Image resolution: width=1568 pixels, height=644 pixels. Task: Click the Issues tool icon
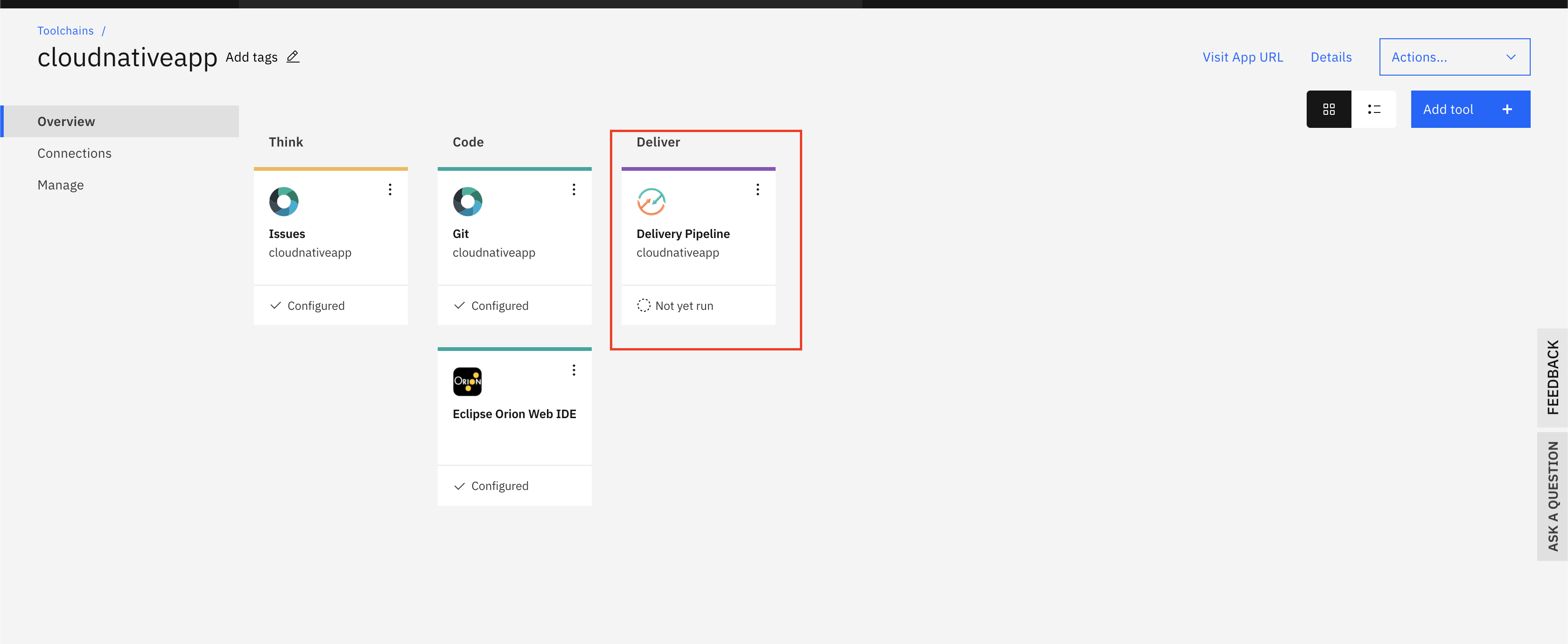coord(284,202)
